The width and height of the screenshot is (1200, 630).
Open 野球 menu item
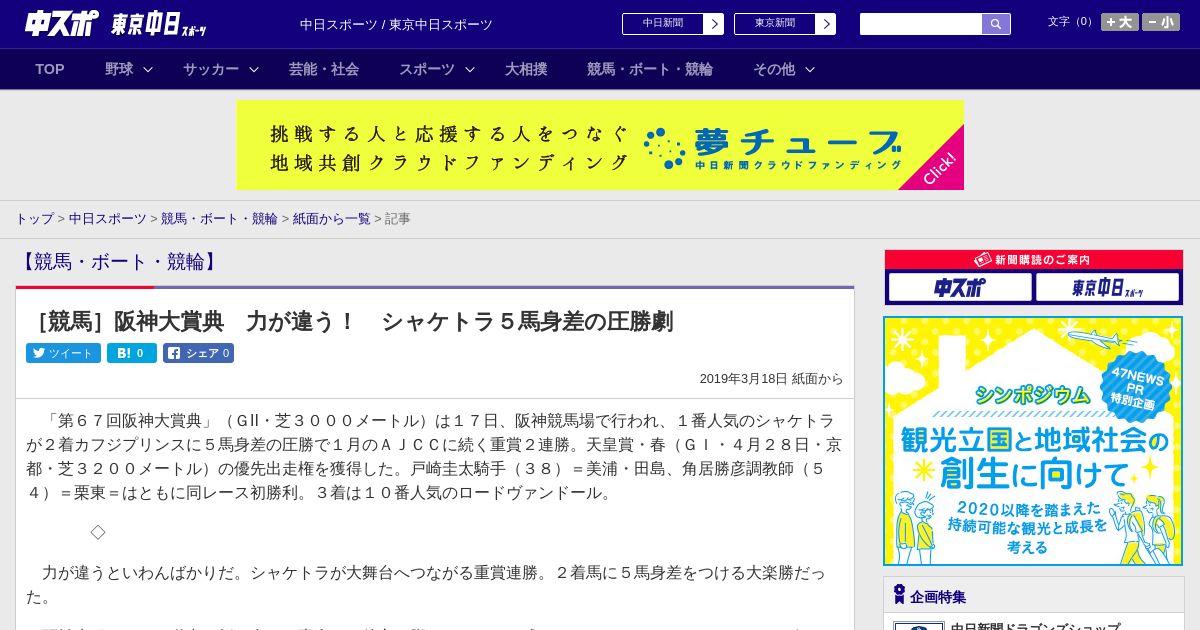pyautogui.click(x=119, y=69)
